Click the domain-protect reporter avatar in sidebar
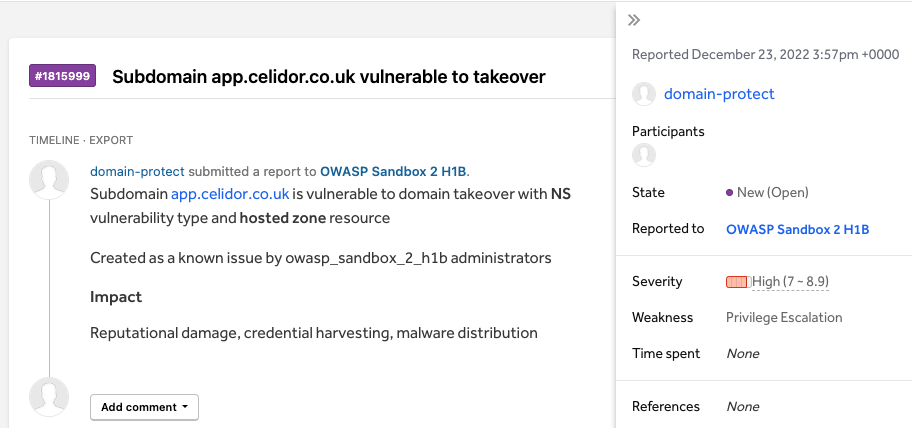The height and width of the screenshot is (428, 912). click(x=644, y=94)
